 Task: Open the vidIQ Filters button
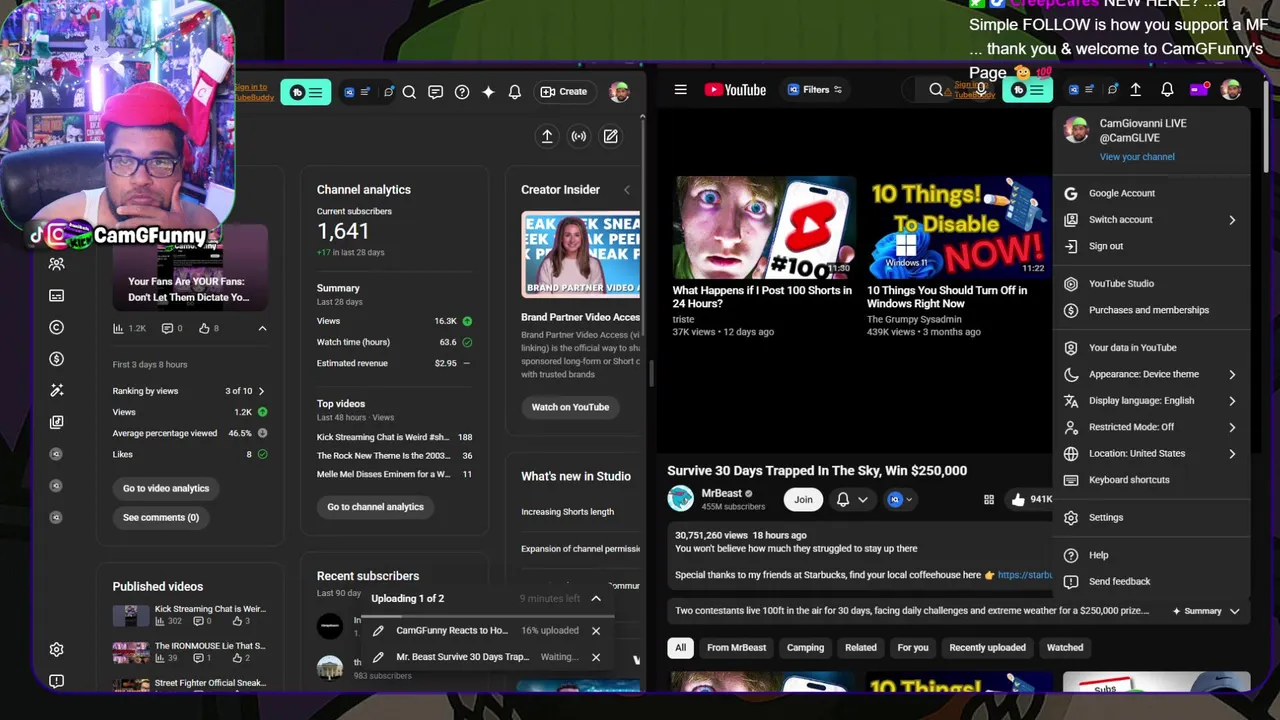[x=814, y=90]
